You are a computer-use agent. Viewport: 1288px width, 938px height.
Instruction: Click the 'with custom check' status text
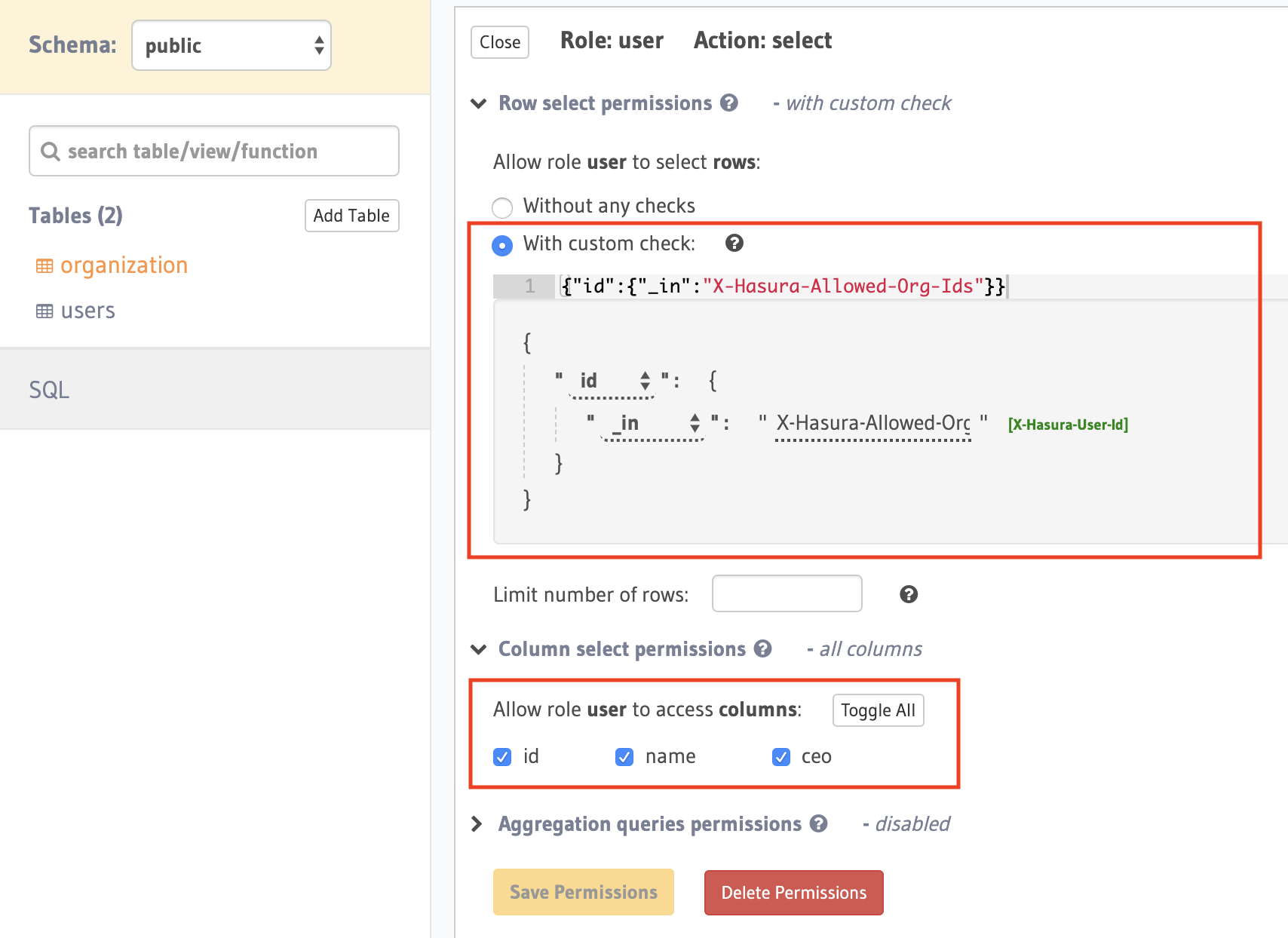(869, 103)
